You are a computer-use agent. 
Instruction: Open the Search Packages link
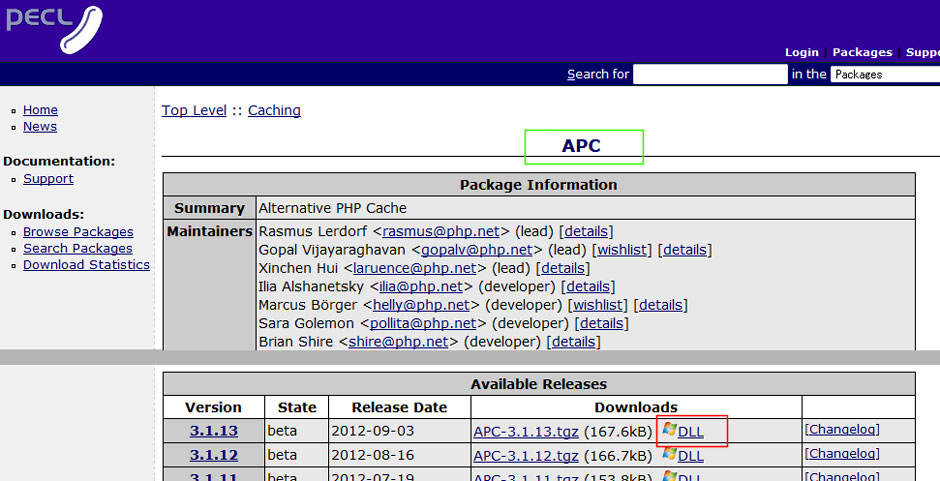click(77, 248)
